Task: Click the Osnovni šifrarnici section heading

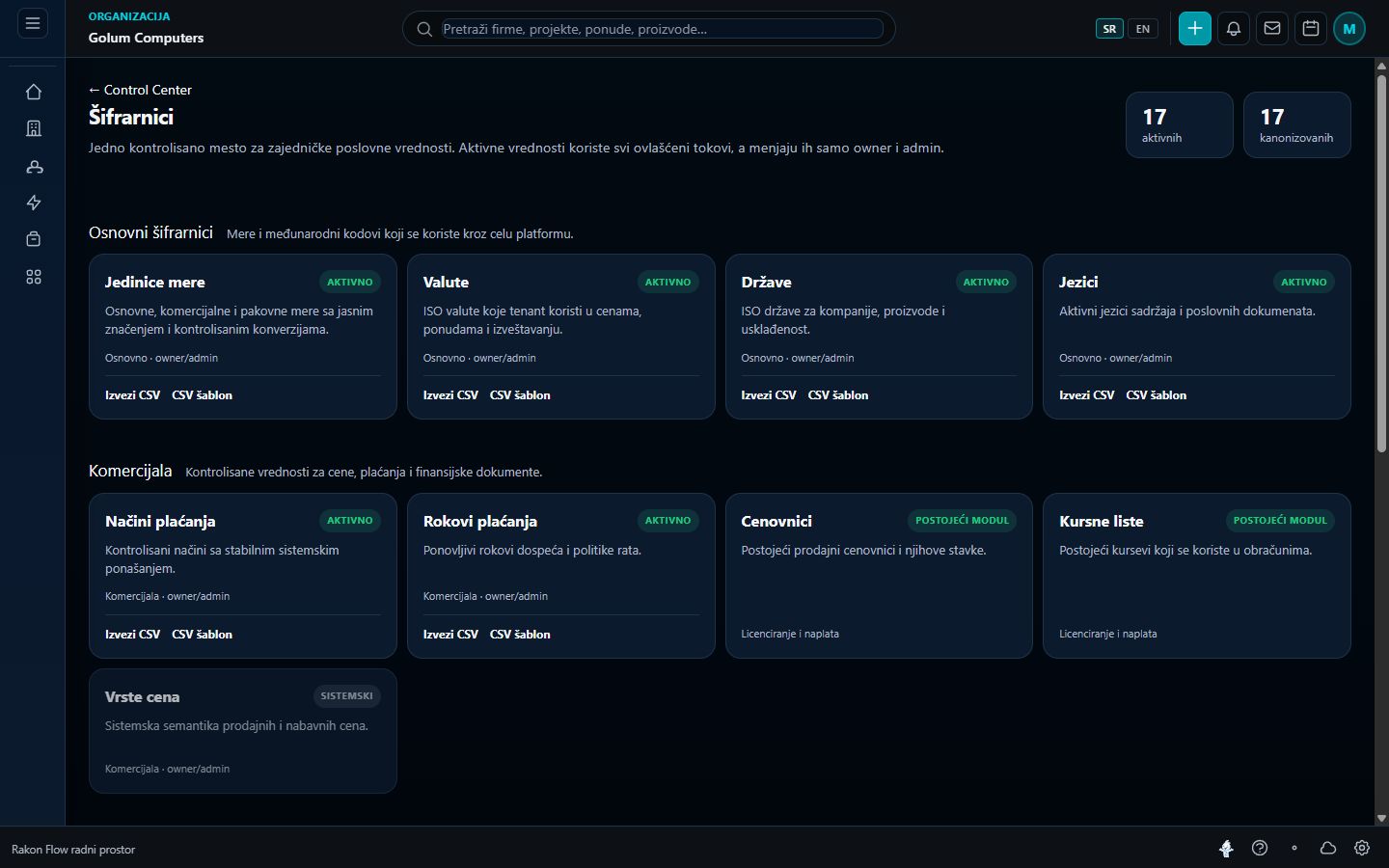Action: [x=150, y=232]
